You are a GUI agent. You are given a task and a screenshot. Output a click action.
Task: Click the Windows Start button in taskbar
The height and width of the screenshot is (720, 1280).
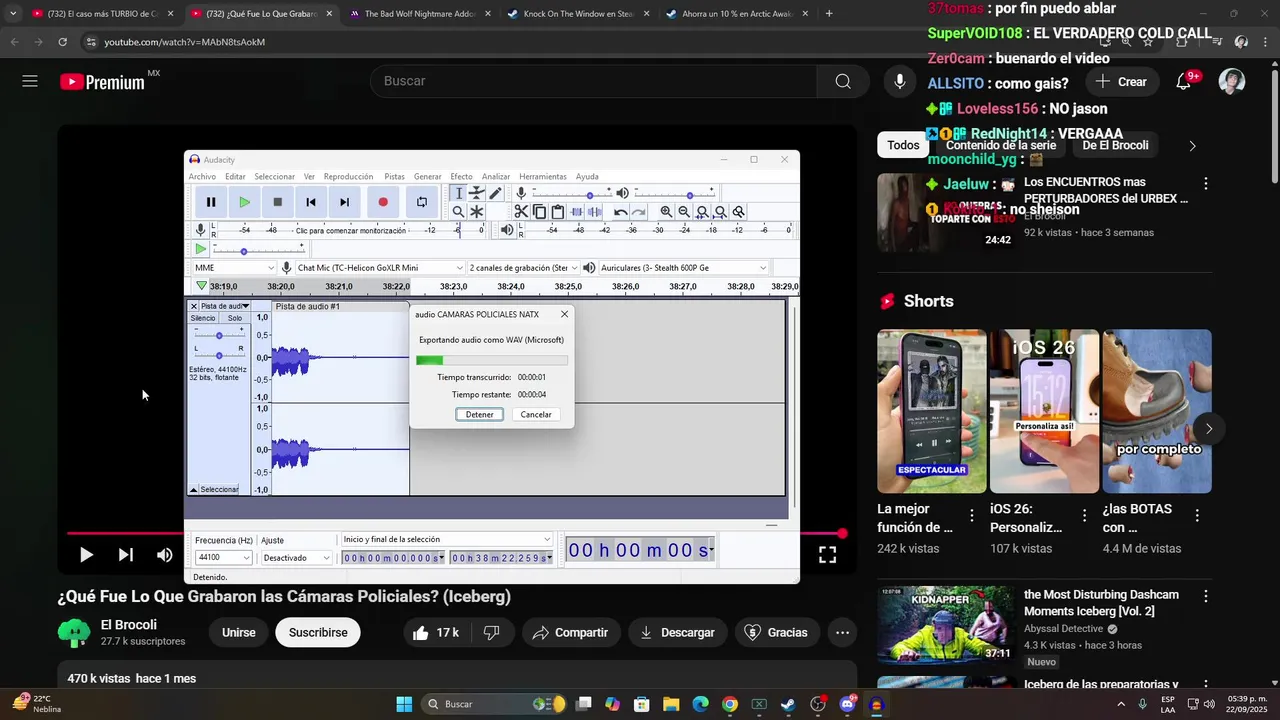click(x=404, y=704)
